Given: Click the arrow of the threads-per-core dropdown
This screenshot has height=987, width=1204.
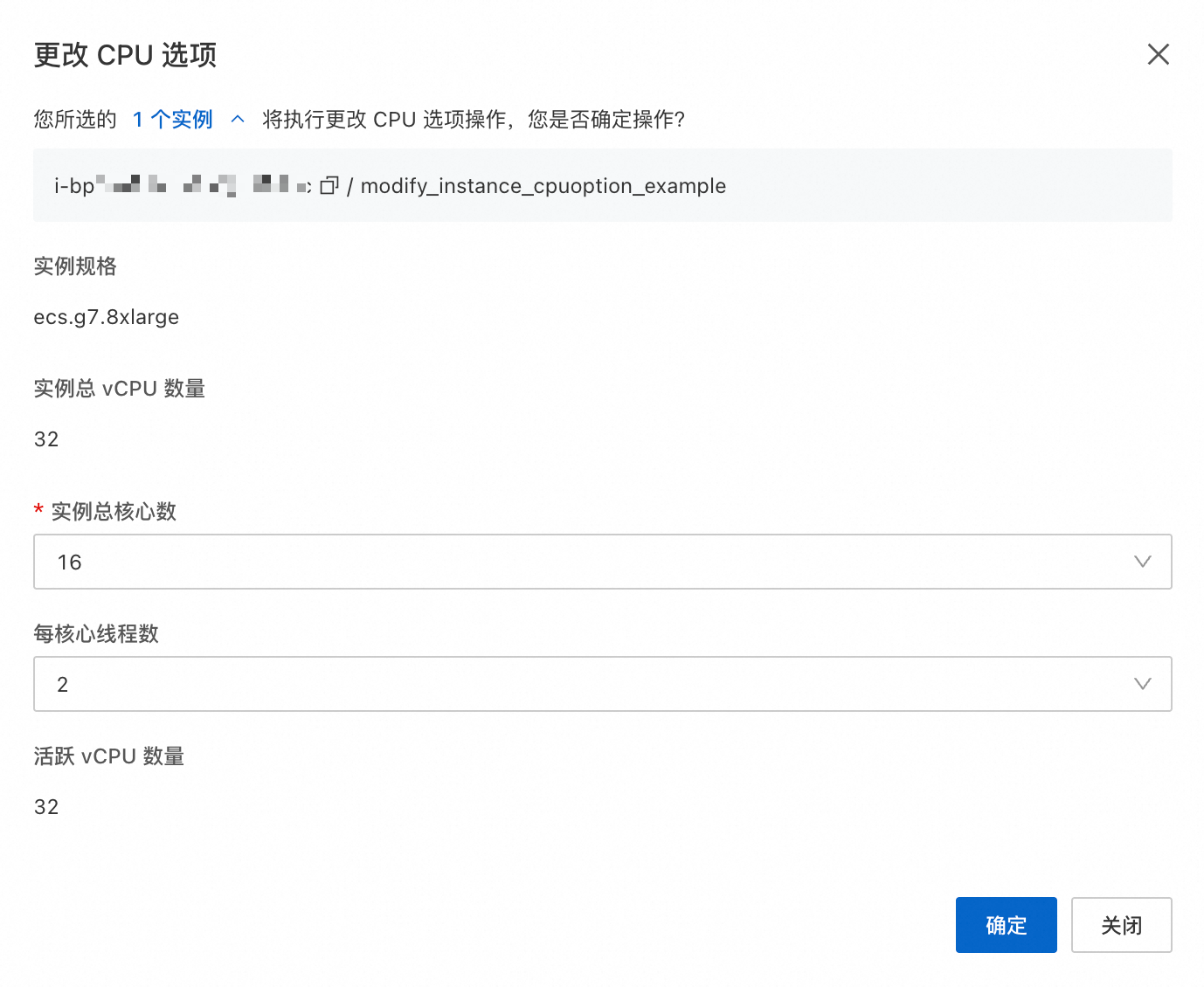Looking at the screenshot, I should (x=1142, y=684).
